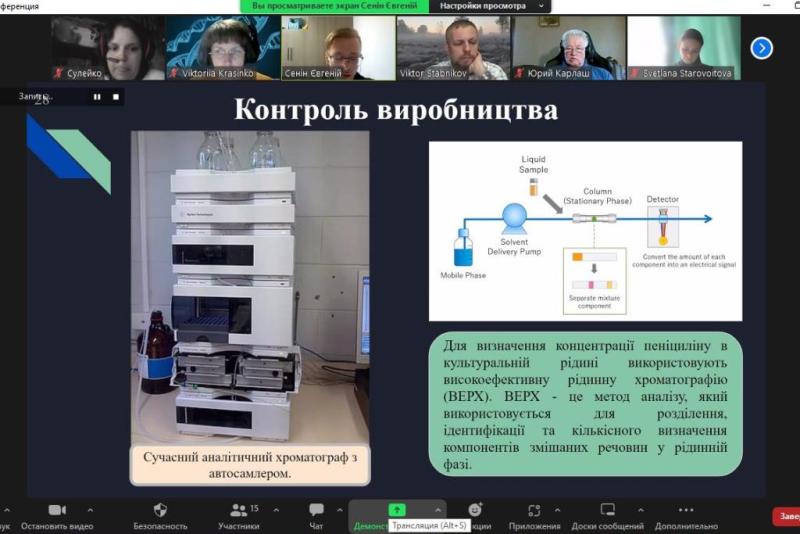Open the Chat panel
The height and width of the screenshot is (534, 800).
pos(316,516)
